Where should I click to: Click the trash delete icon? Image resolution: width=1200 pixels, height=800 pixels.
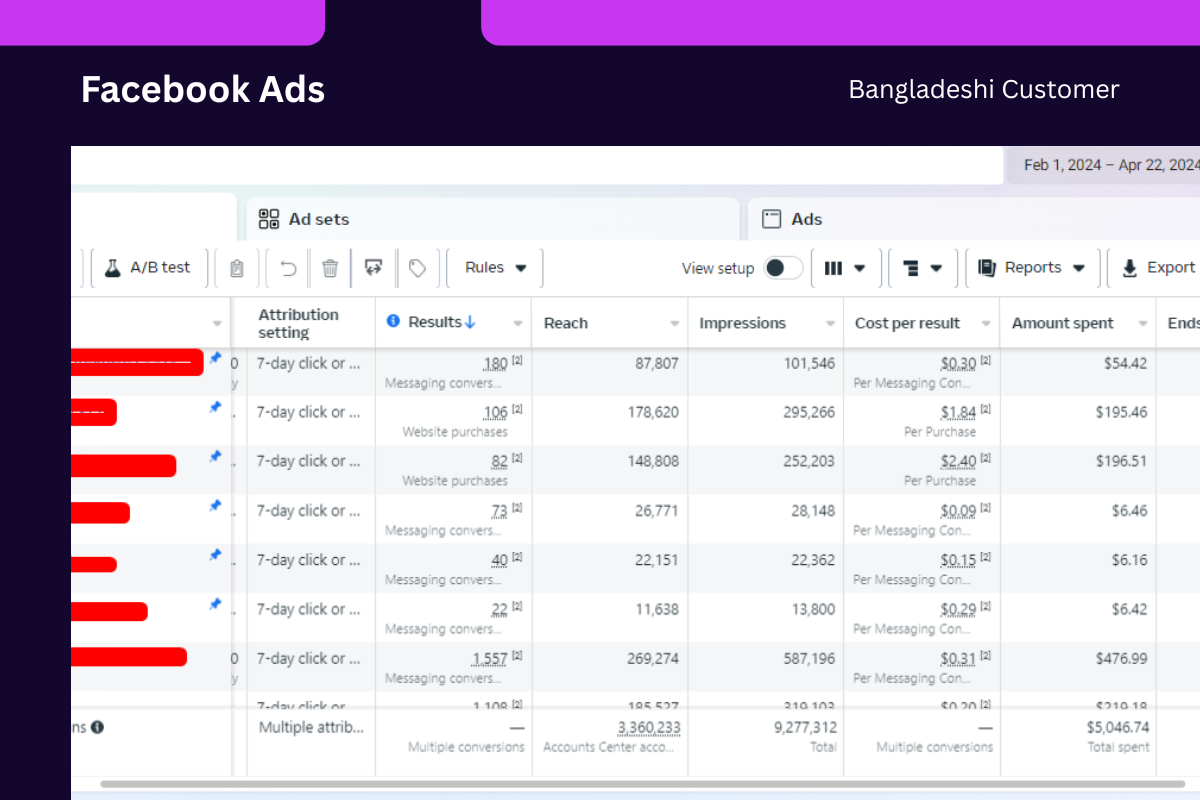(330, 268)
